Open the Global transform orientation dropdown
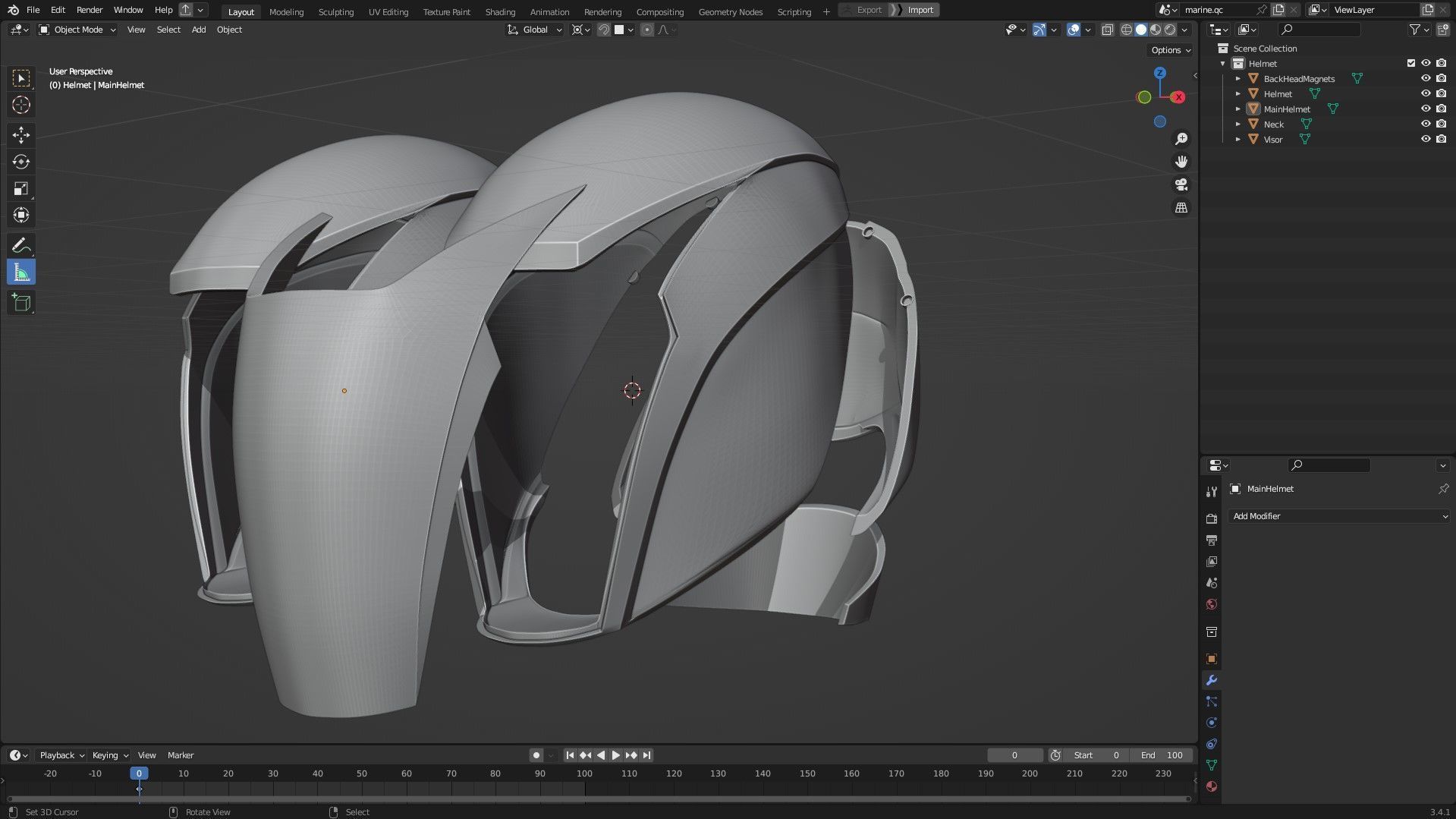1456x819 pixels. pos(535,30)
